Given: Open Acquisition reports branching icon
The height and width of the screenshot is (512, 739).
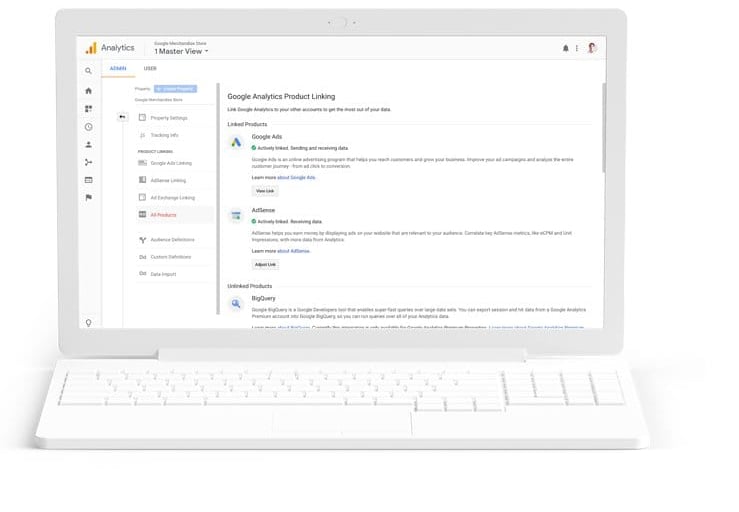Looking at the screenshot, I should pyautogui.click(x=88, y=162).
